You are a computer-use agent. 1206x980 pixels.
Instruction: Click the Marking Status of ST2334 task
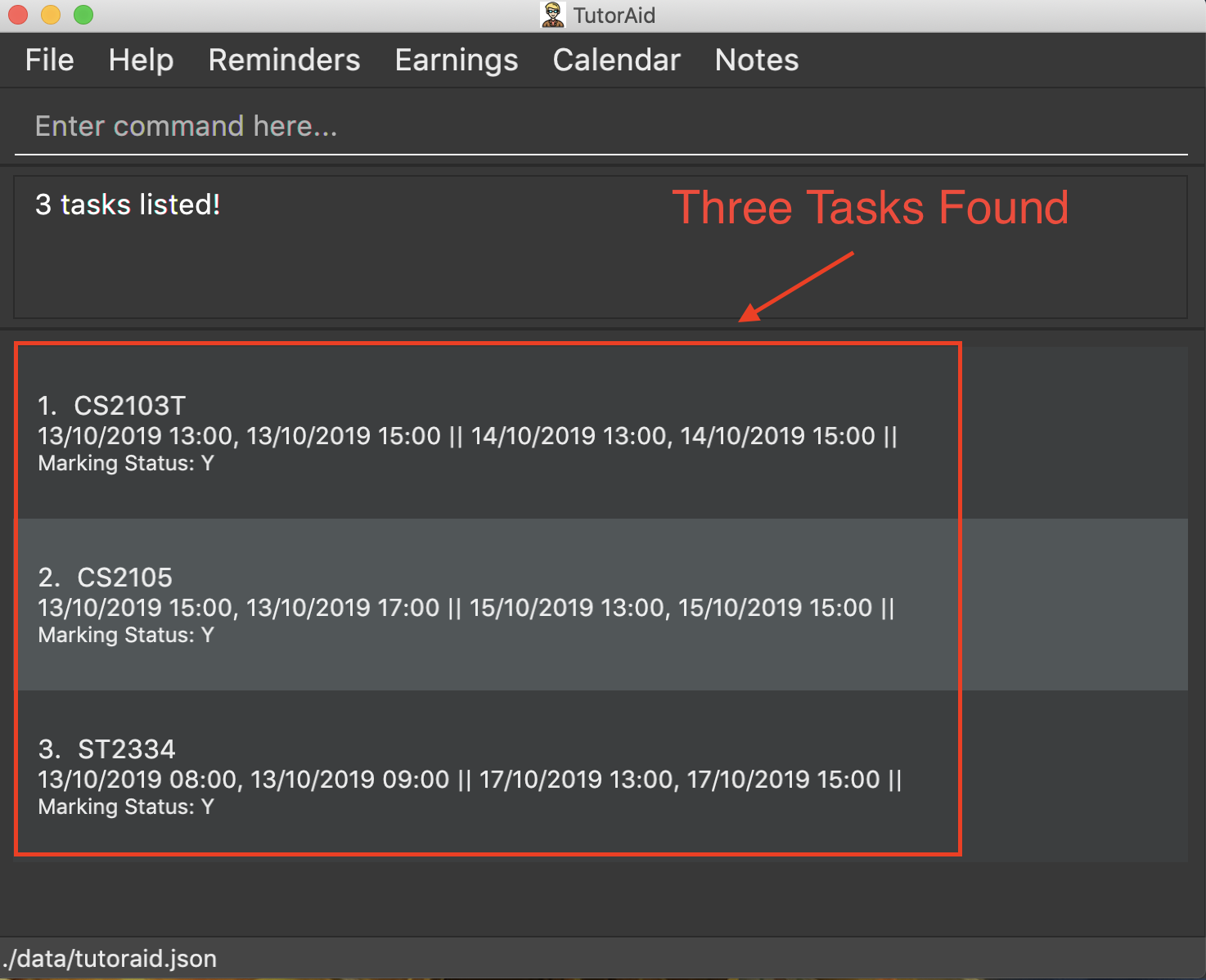pos(126,807)
